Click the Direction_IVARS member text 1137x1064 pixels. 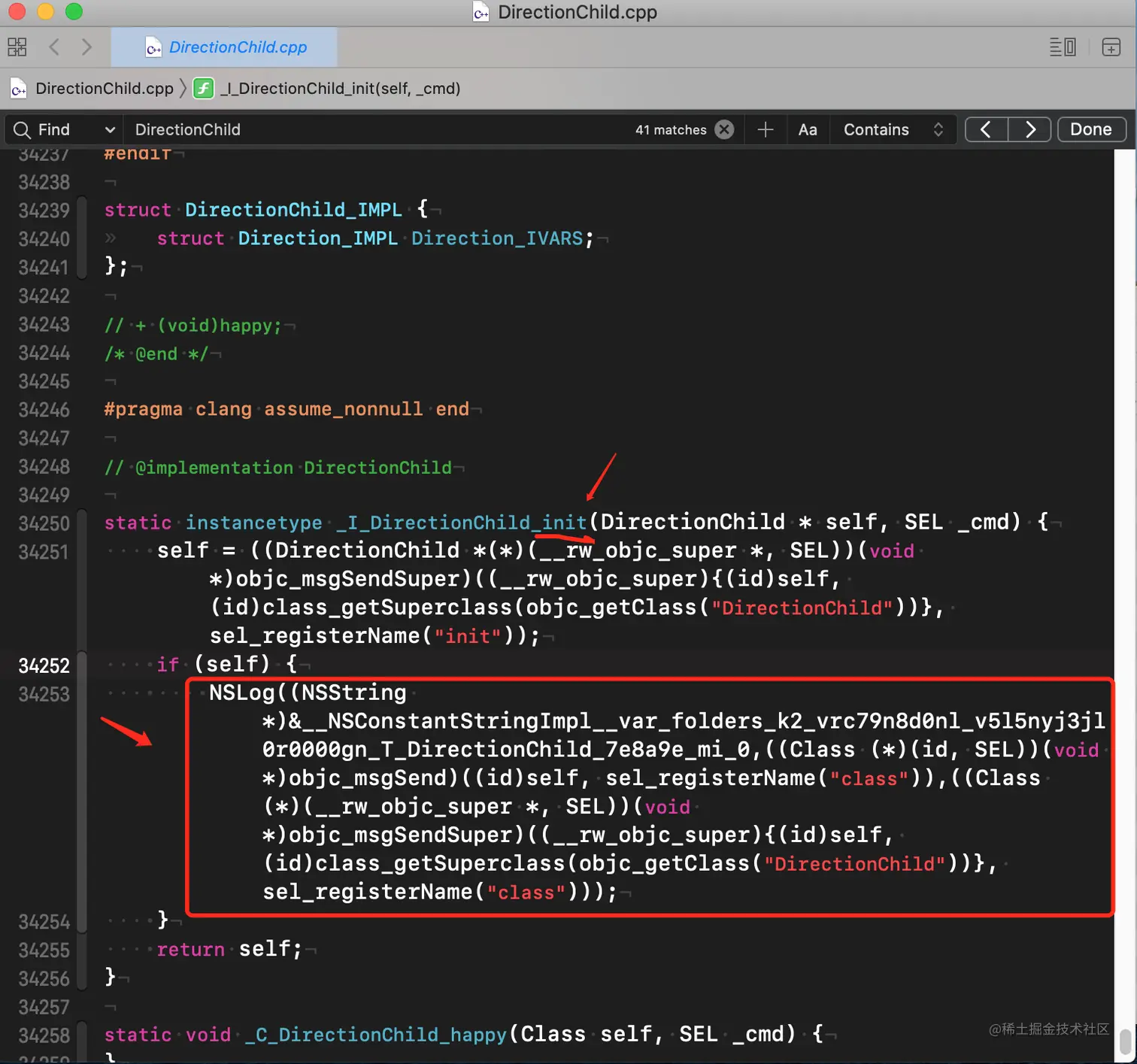497,238
